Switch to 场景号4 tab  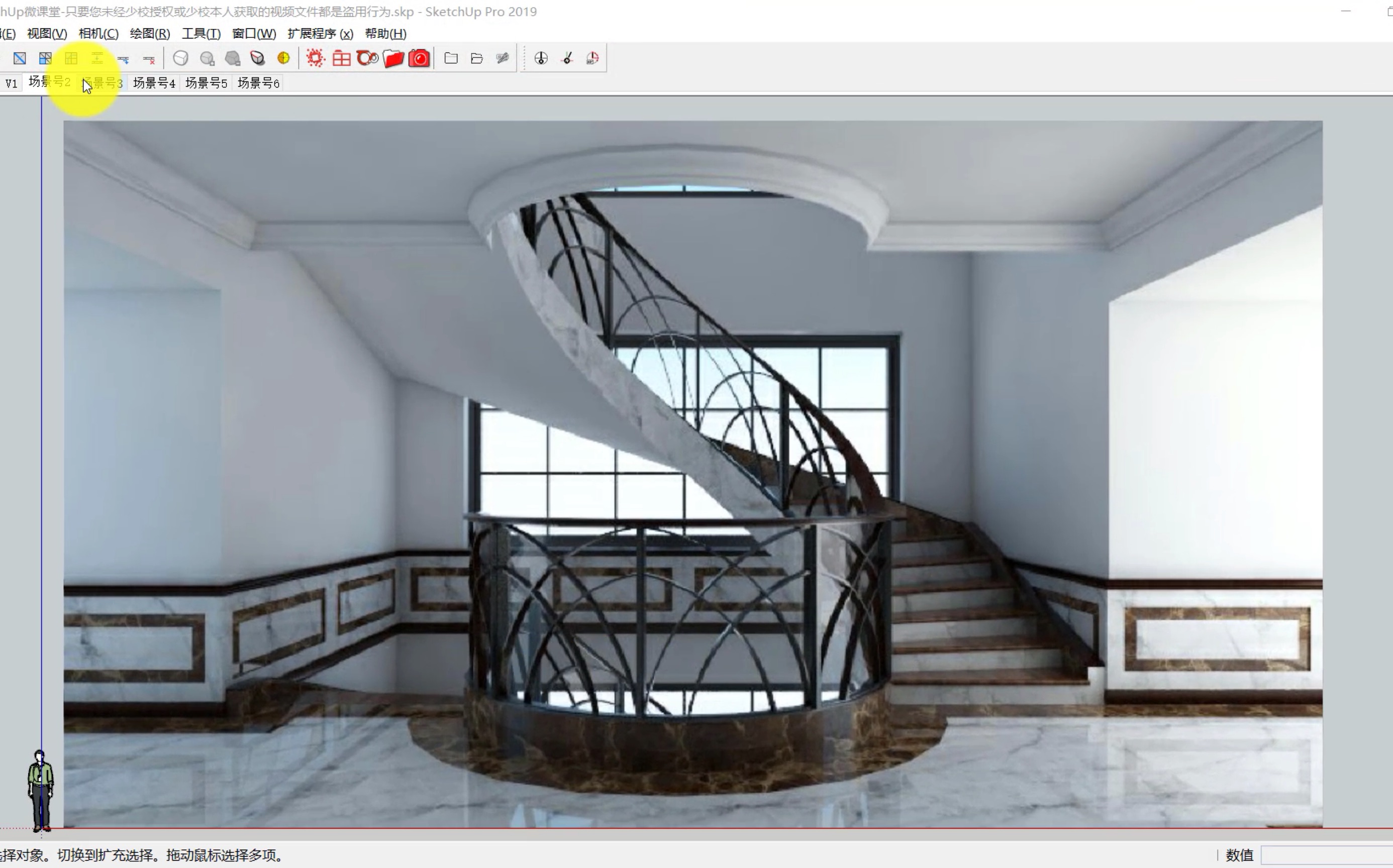click(x=155, y=83)
